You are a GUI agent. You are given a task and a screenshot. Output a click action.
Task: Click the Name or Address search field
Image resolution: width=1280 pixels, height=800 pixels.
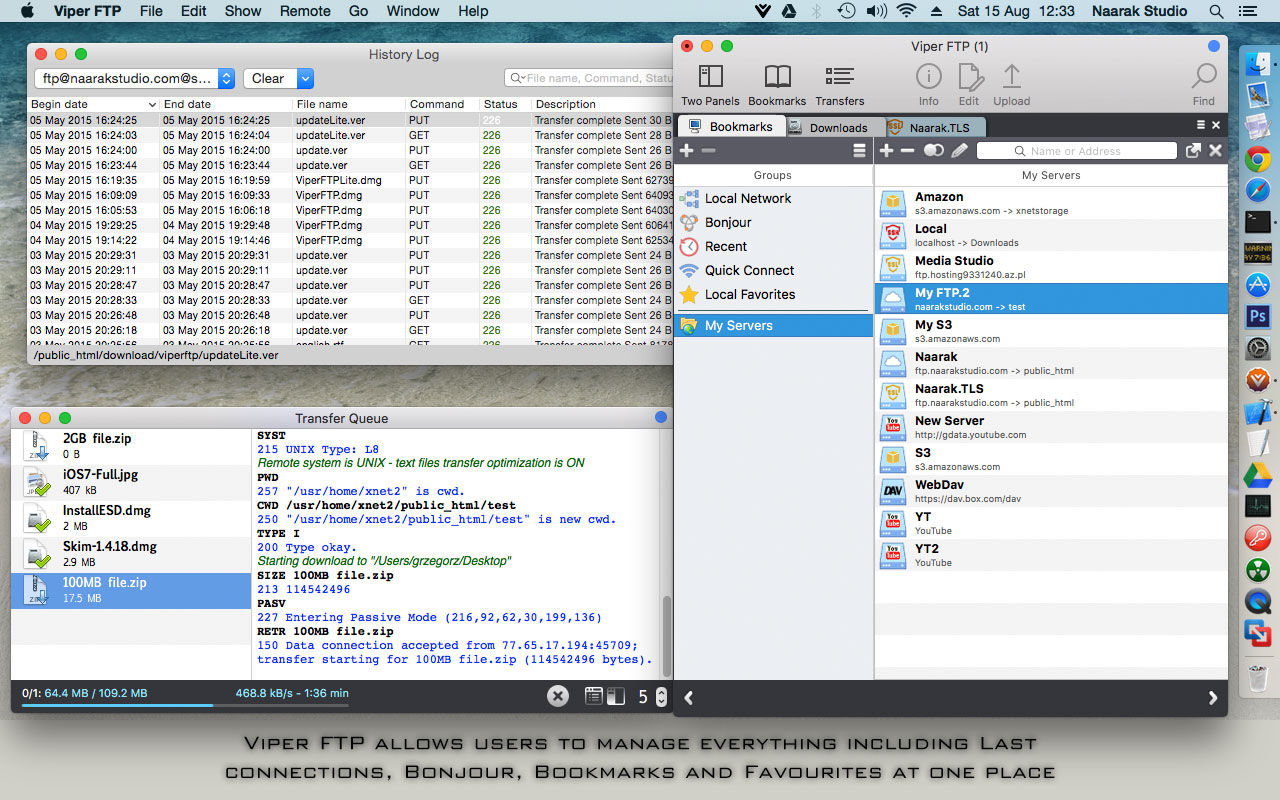tap(1077, 151)
